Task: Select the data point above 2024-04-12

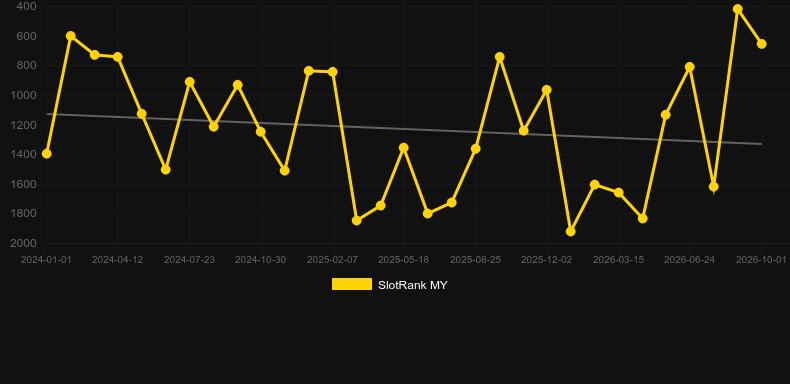Action: (118, 57)
